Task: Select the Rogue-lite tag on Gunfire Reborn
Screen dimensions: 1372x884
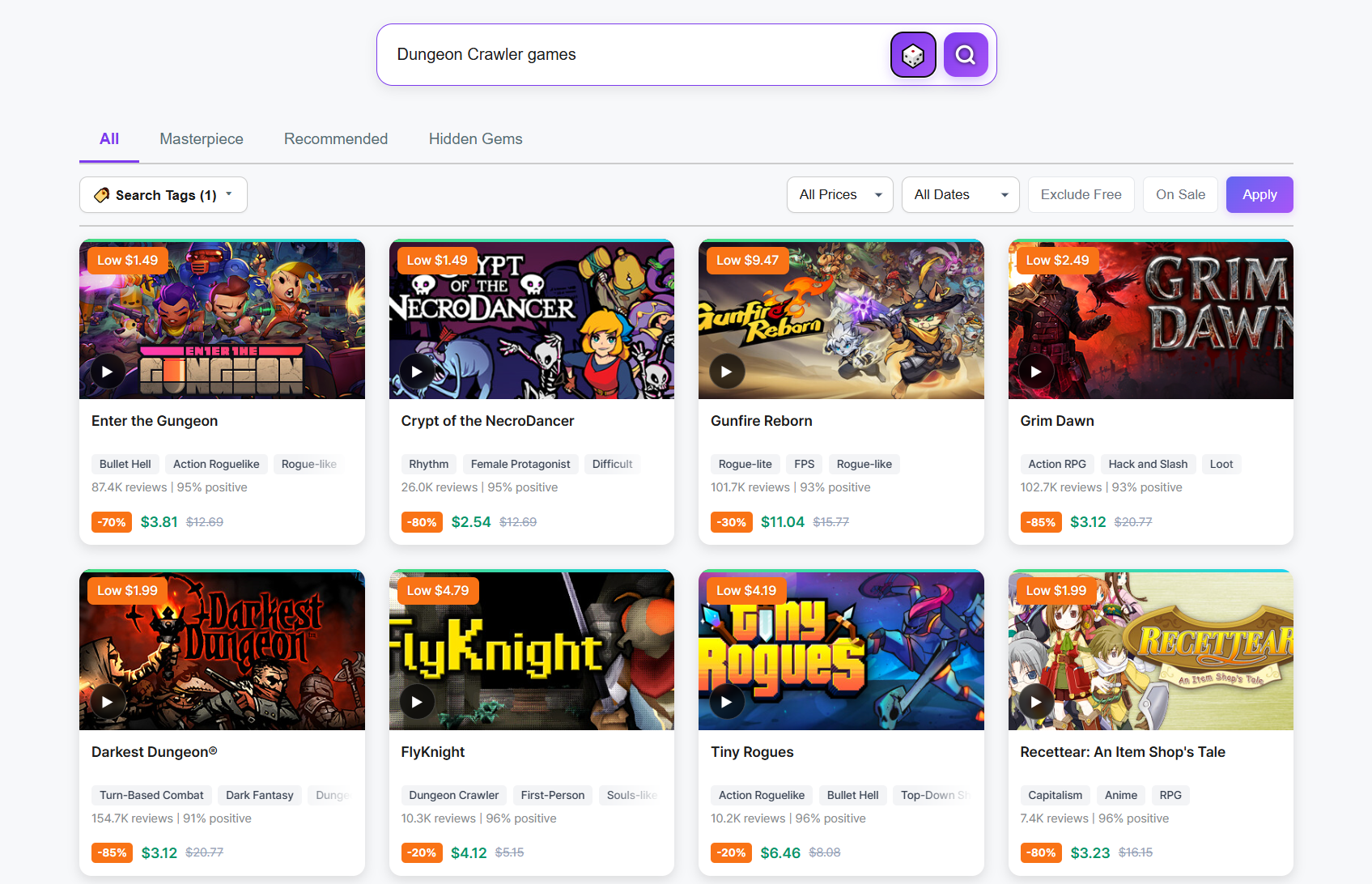Action: click(744, 464)
